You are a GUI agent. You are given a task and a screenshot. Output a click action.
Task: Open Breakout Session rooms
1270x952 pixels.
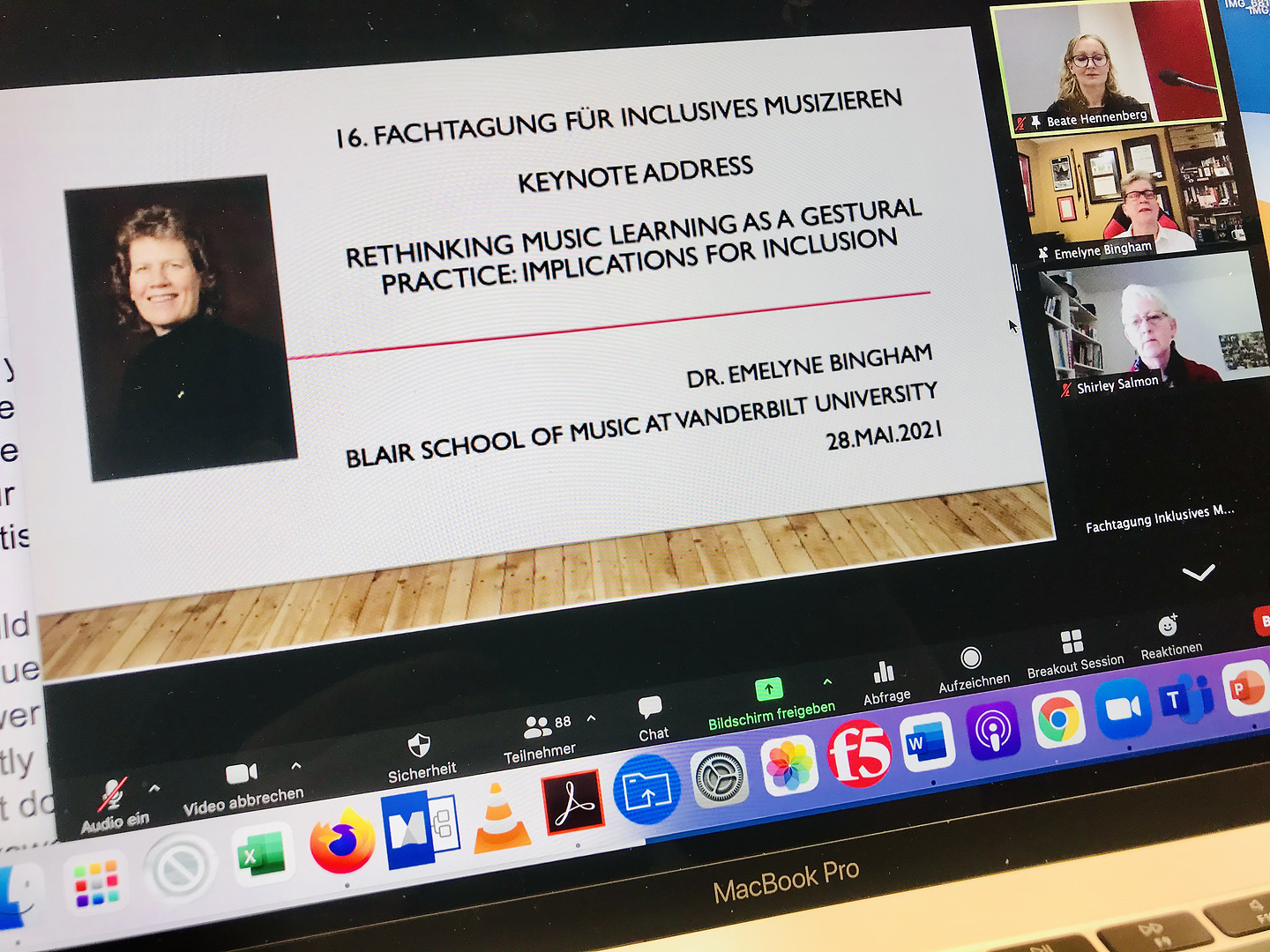[1072, 642]
